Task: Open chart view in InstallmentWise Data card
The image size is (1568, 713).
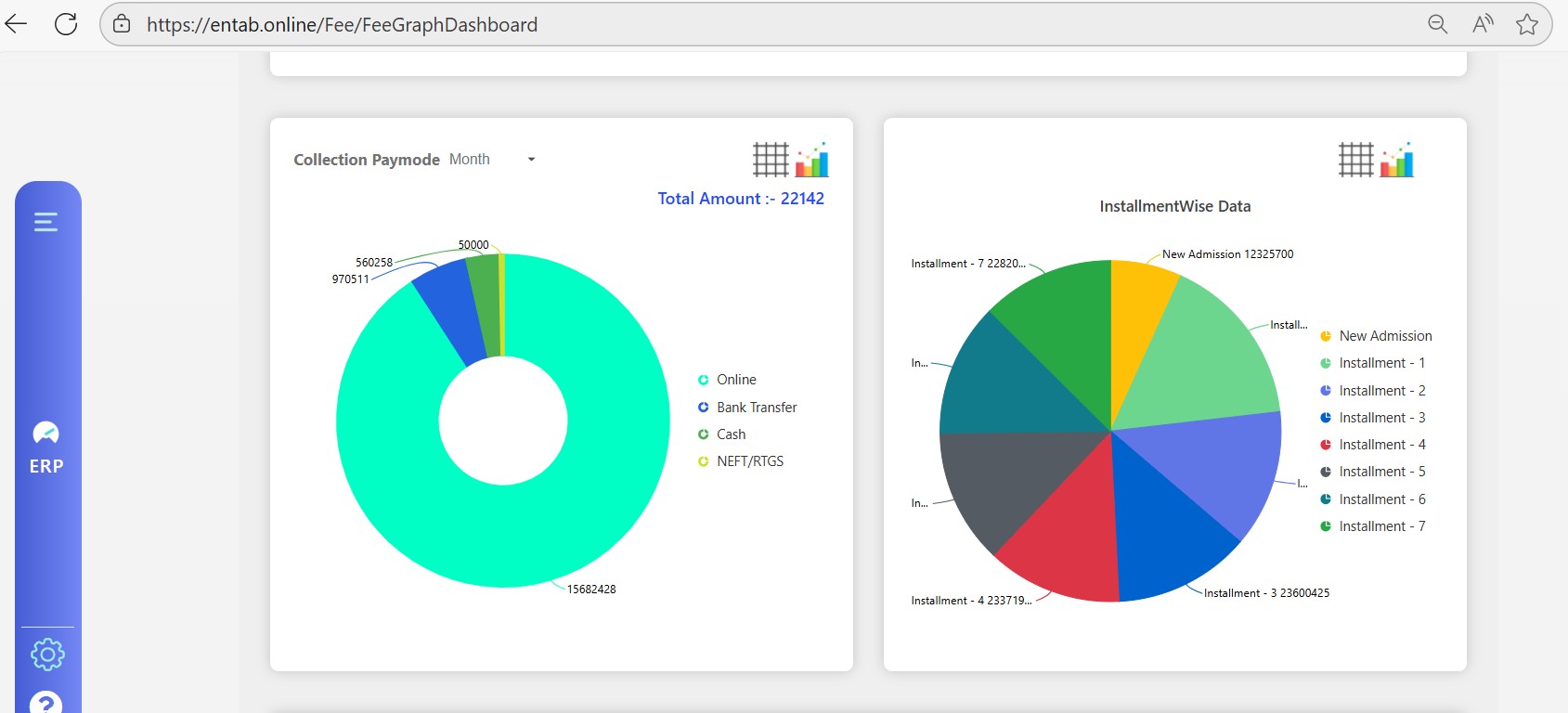Action: click(1396, 160)
